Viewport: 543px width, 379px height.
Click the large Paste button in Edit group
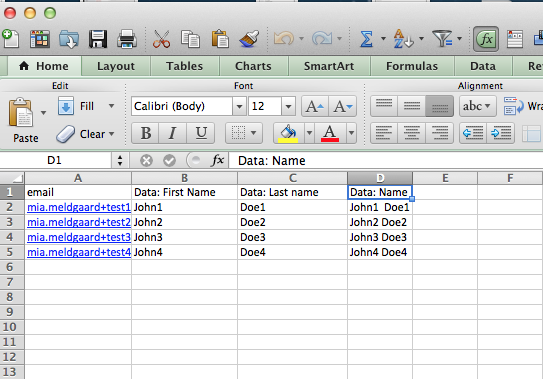21,120
